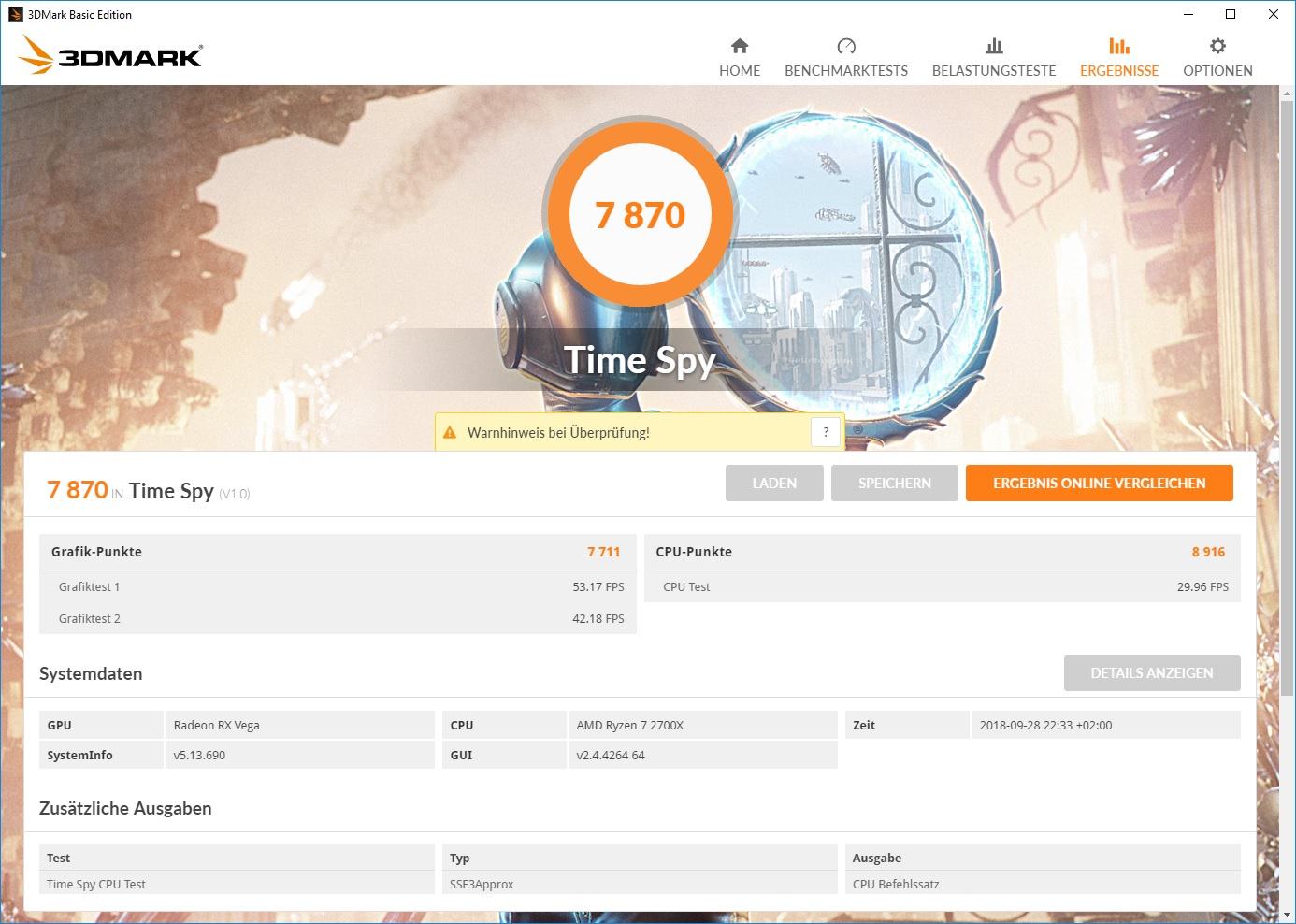Click the LADEN button
Viewport: 1296px width, 924px height.
click(x=774, y=484)
